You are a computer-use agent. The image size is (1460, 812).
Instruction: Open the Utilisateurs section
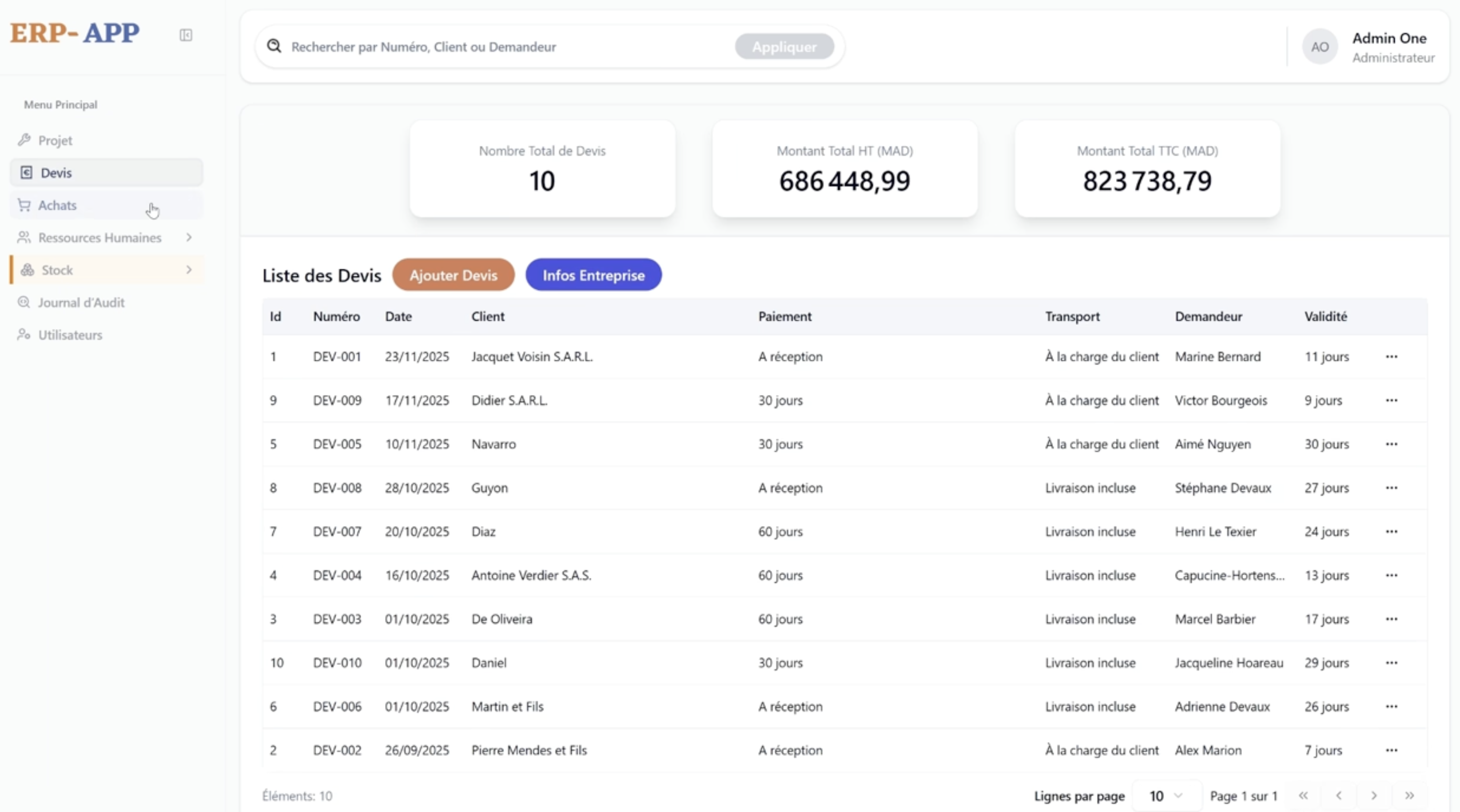pyautogui.click(x=70, y=335)
